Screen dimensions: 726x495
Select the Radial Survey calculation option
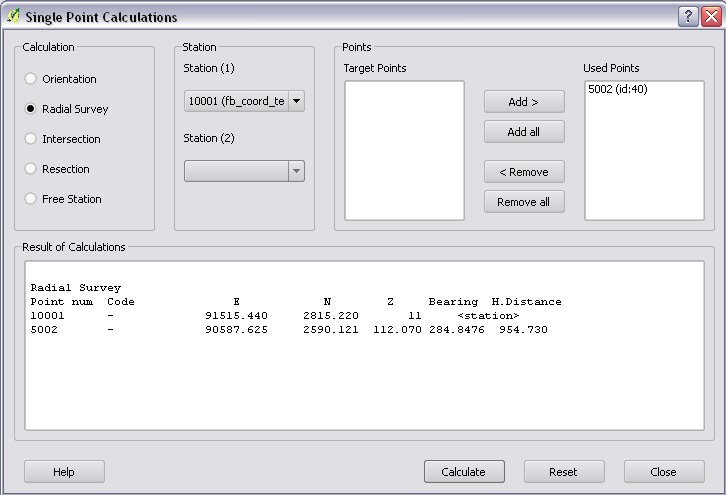(31, 109)
